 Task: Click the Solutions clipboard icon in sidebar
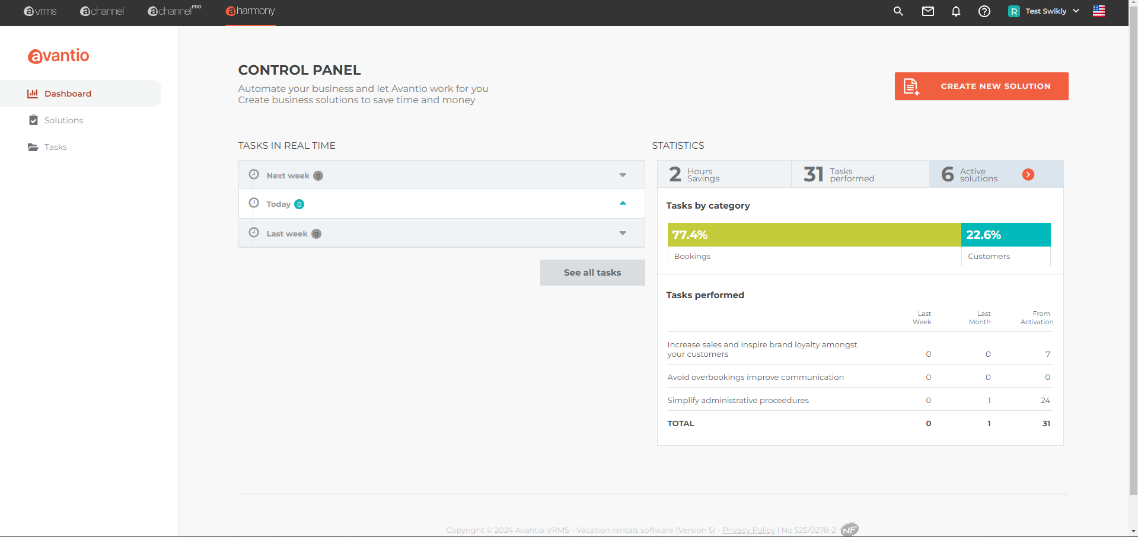click(33, 120)
